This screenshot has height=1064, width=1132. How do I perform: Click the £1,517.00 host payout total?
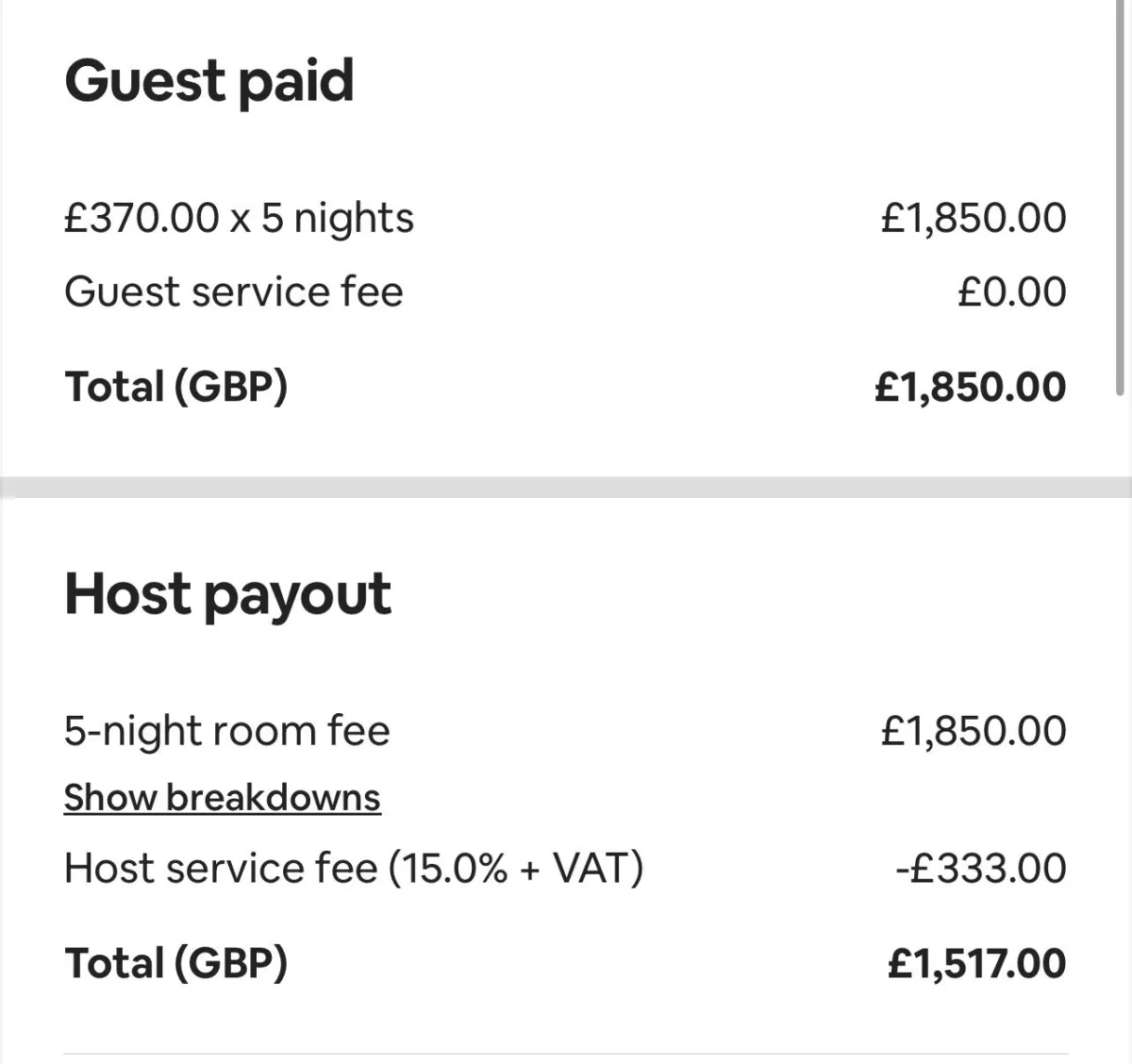click(976, 963)
